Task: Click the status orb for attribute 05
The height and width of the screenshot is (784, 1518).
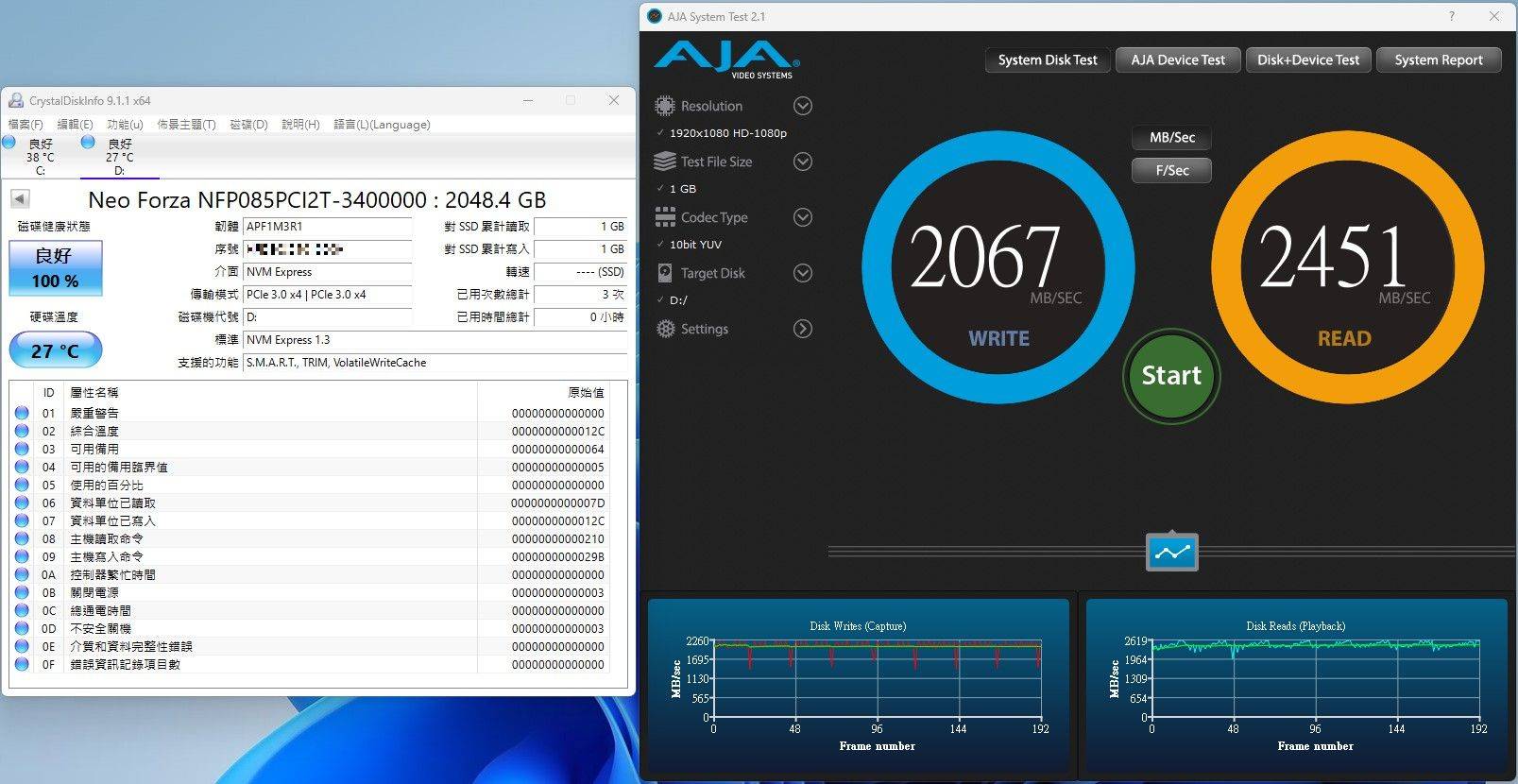Action: [x=22, y=485]
